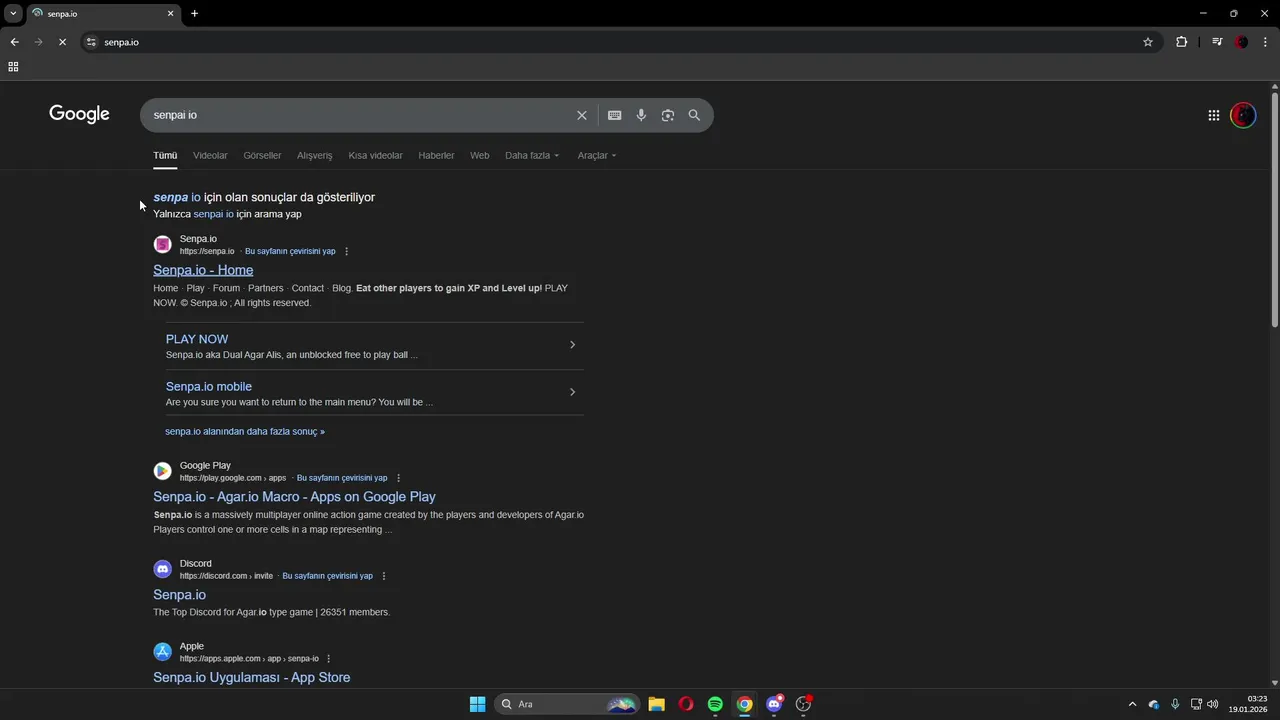This screenshot has height=720, width=1280.
Task: Open Discord Senpa.io result link
Action: coord(179,595)
